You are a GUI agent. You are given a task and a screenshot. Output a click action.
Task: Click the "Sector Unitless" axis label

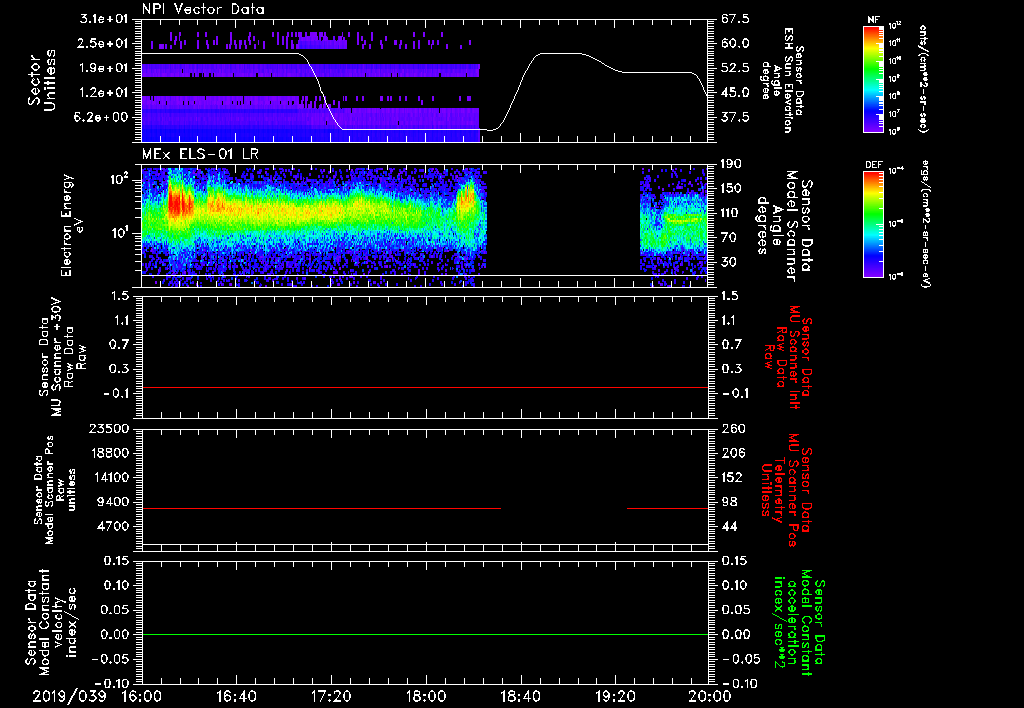[x=42, y=80]
